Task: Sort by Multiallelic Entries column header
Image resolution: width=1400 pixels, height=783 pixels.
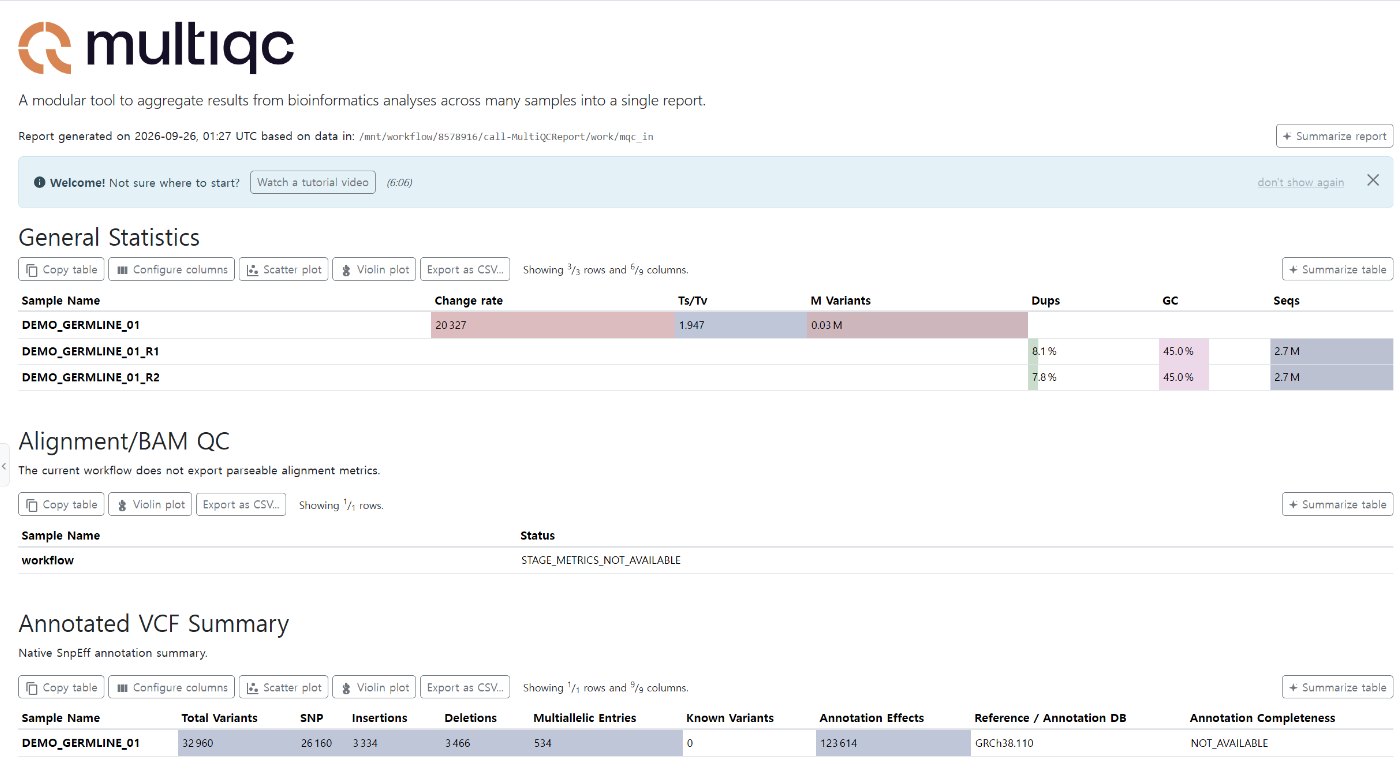Action: coord(585,718)
